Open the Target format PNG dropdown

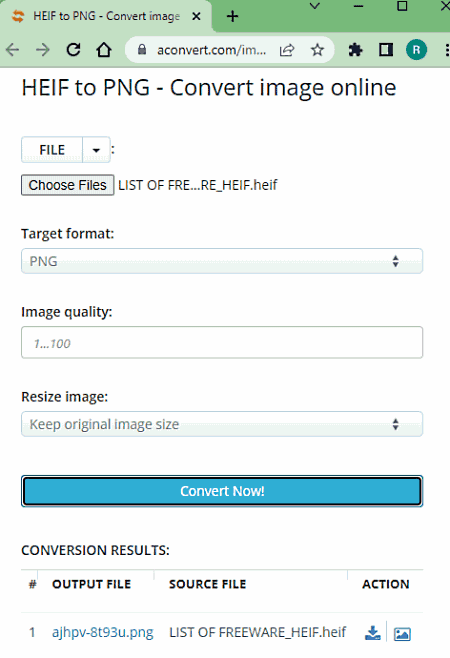(222, 261)
